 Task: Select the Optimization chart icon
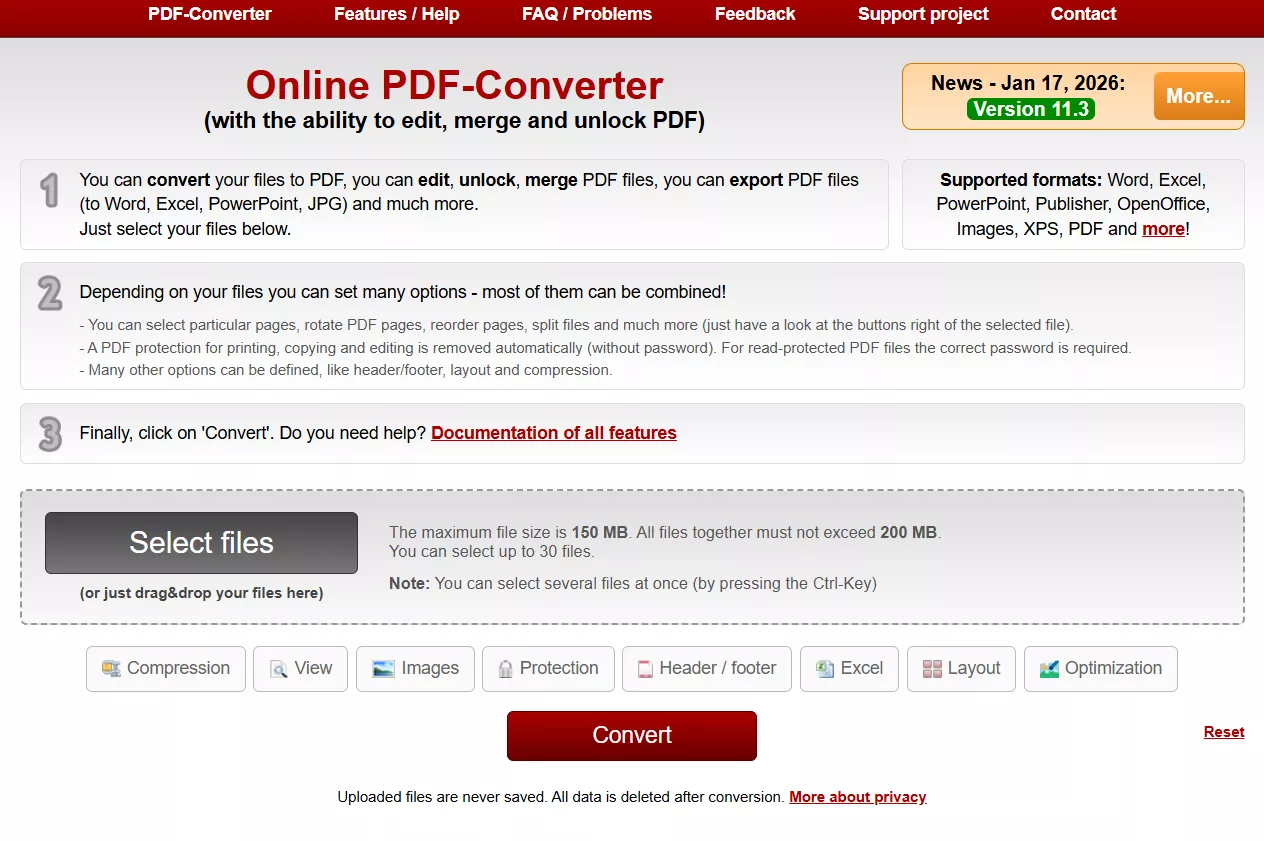[x=1049, y=668]
